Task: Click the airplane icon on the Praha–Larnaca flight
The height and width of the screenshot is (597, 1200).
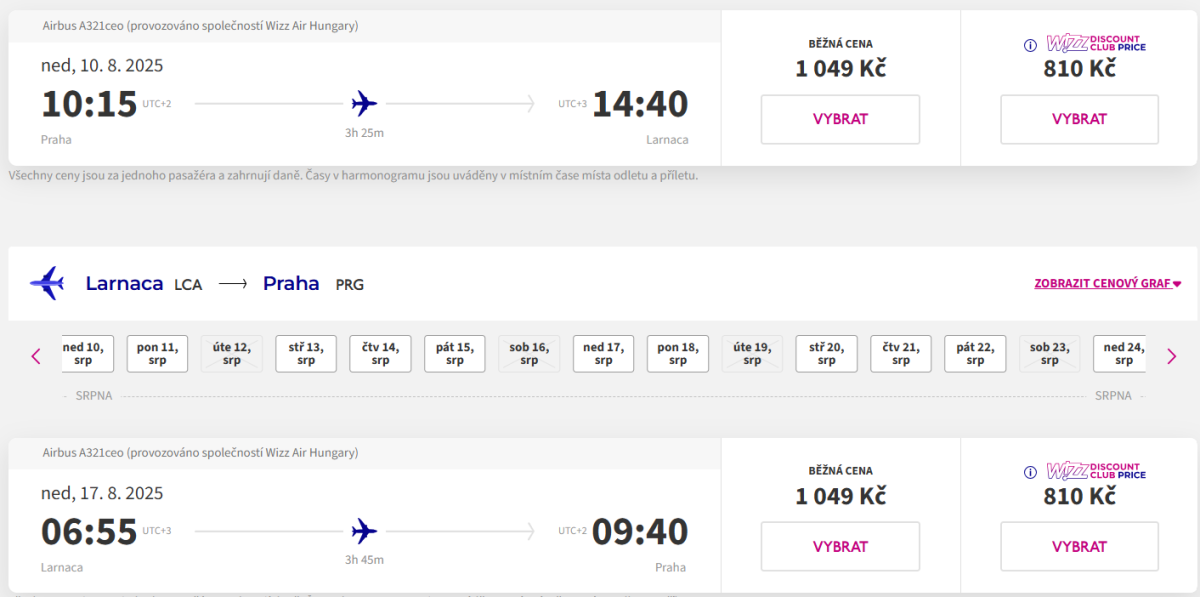Action: click(x=365, y=103)
